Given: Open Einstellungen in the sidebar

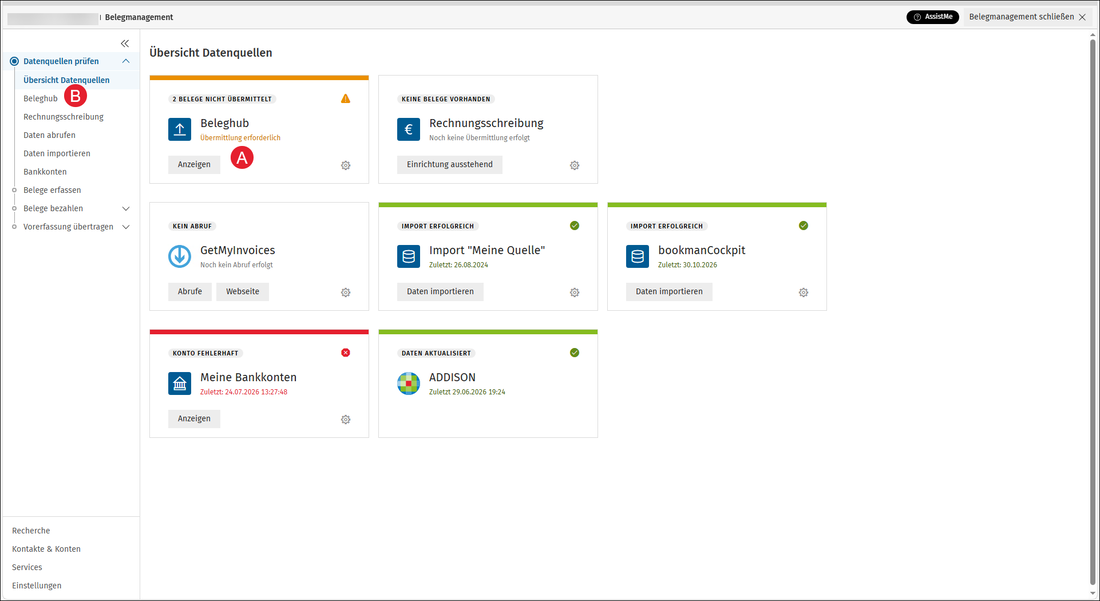Looking at the screenshot, I should coord(36,585).
